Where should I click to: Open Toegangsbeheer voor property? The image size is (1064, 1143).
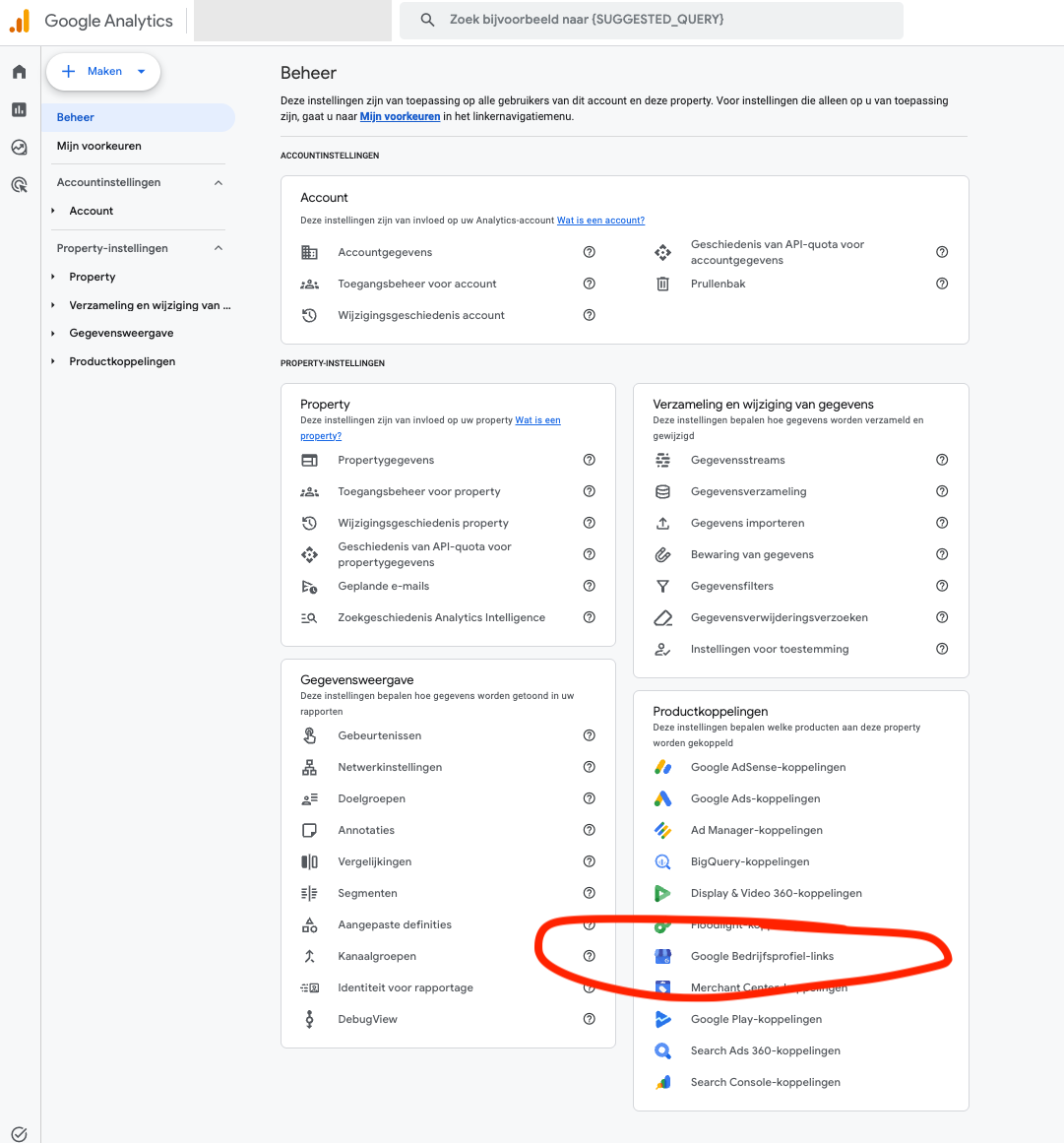pos(419,491)
